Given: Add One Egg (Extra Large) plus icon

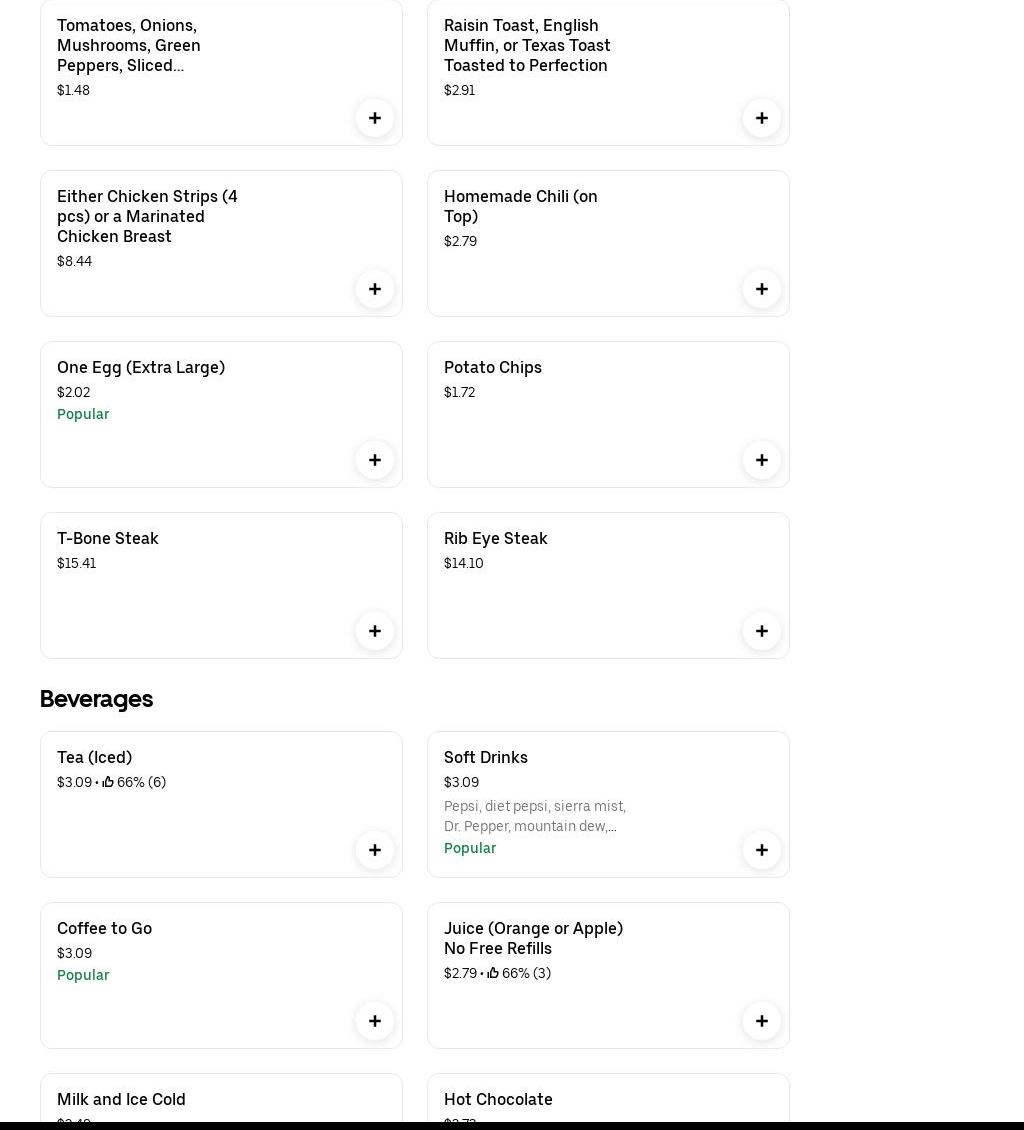Looking at the screenshot, I should point(375,460).
